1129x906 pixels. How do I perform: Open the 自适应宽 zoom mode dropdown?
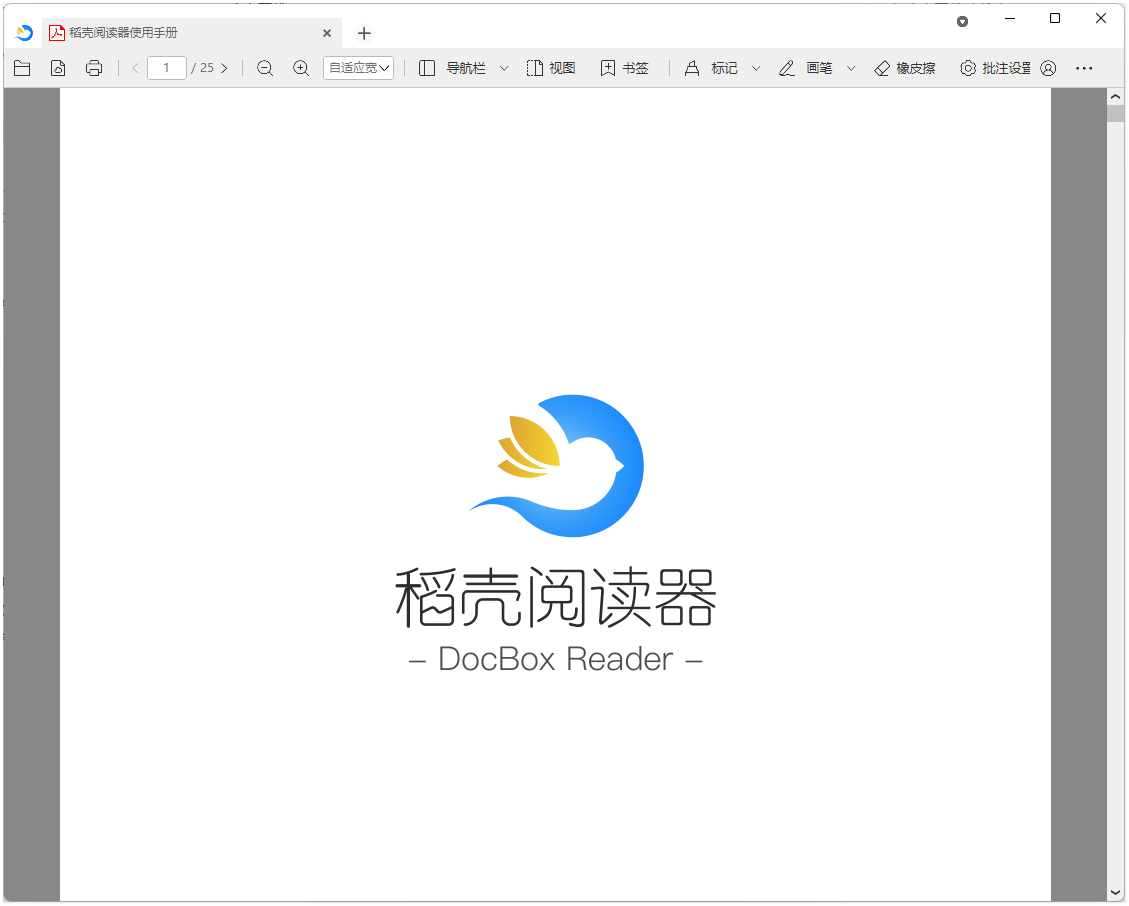pos(358,68)
